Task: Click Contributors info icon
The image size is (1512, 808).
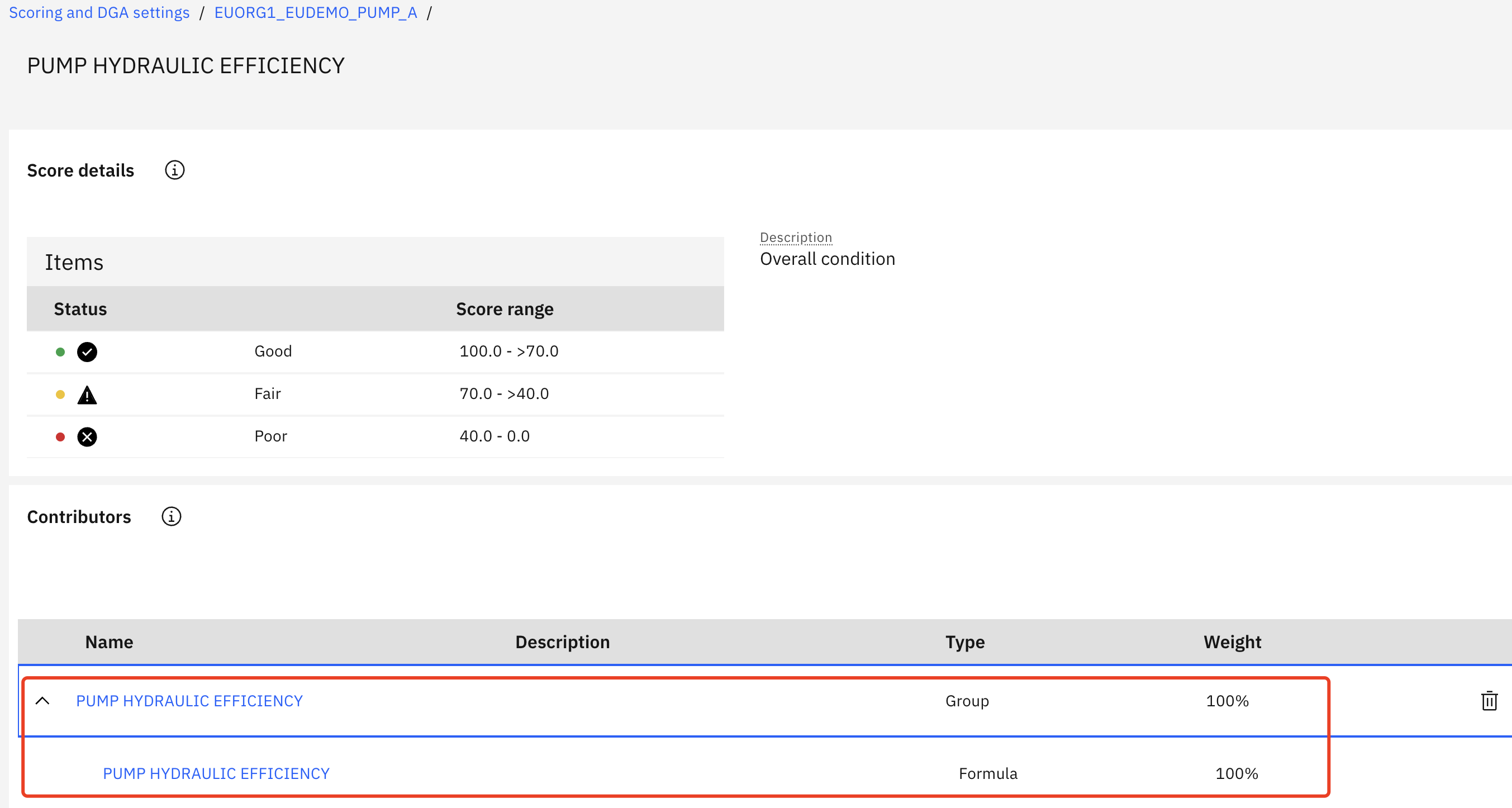Action: (x=172, y=516)
